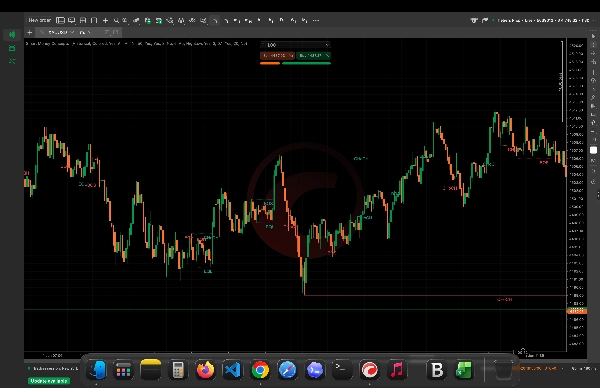Click the Update available button

coord(49,381)
